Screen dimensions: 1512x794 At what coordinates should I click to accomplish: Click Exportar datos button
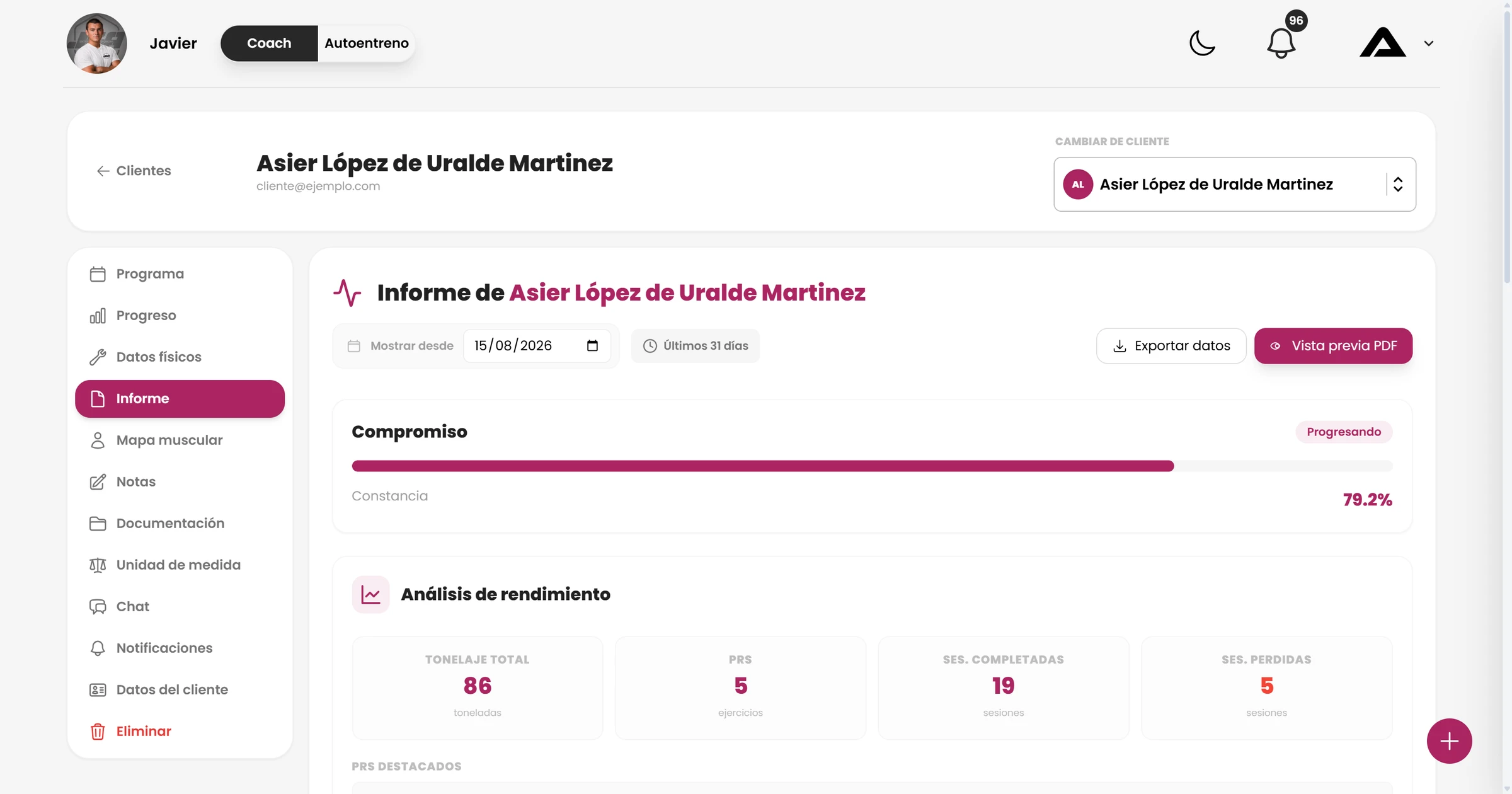click(x=1171, y=346)
